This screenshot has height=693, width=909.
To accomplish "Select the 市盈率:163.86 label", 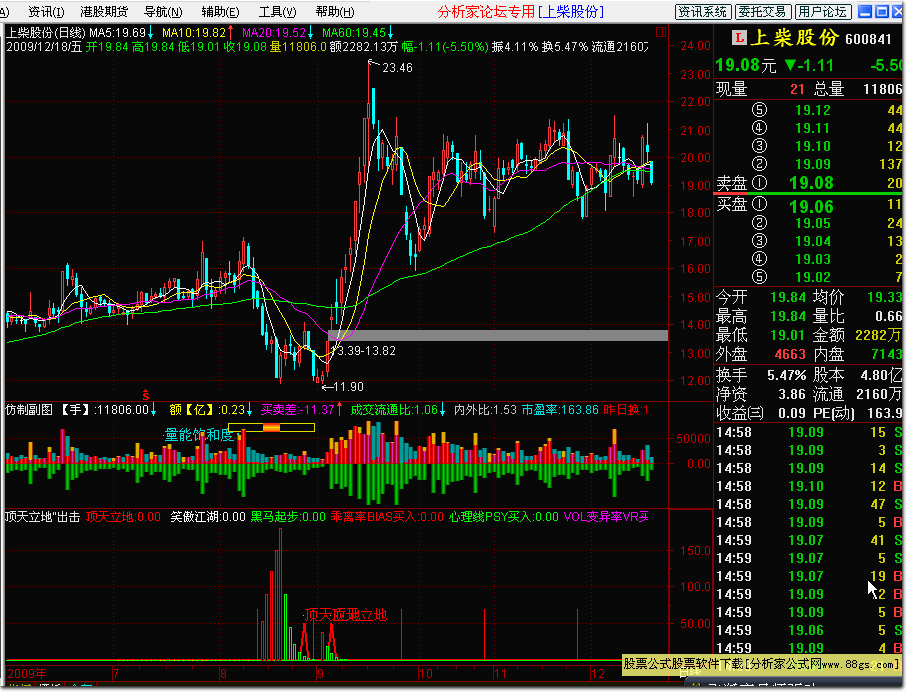I will [560, 410].
